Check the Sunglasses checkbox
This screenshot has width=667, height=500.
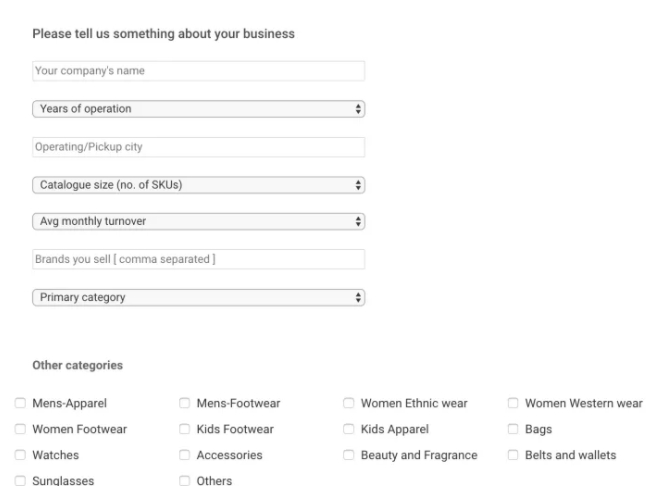click(21, 481)
